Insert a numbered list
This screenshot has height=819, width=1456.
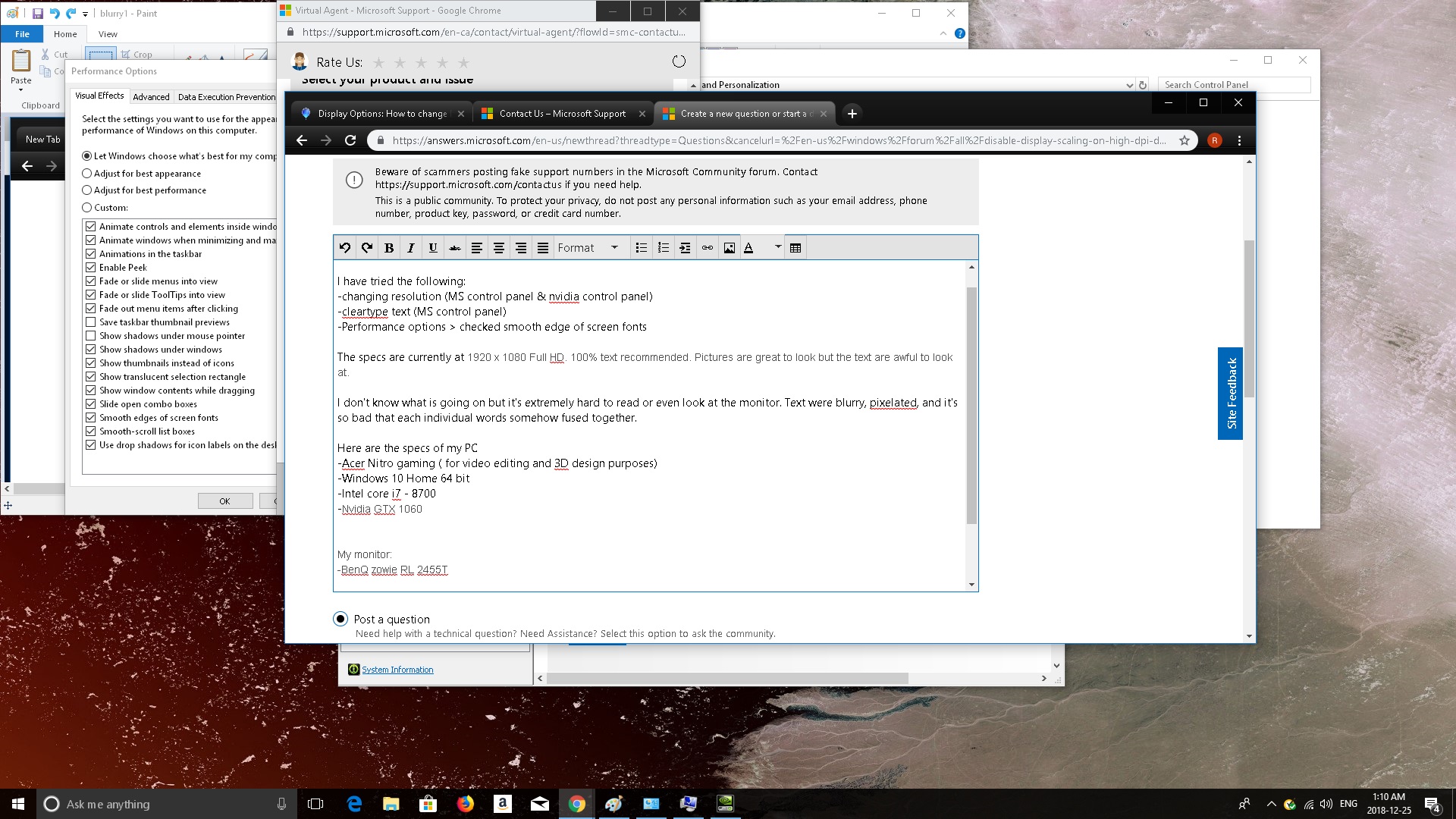point(664,247)
